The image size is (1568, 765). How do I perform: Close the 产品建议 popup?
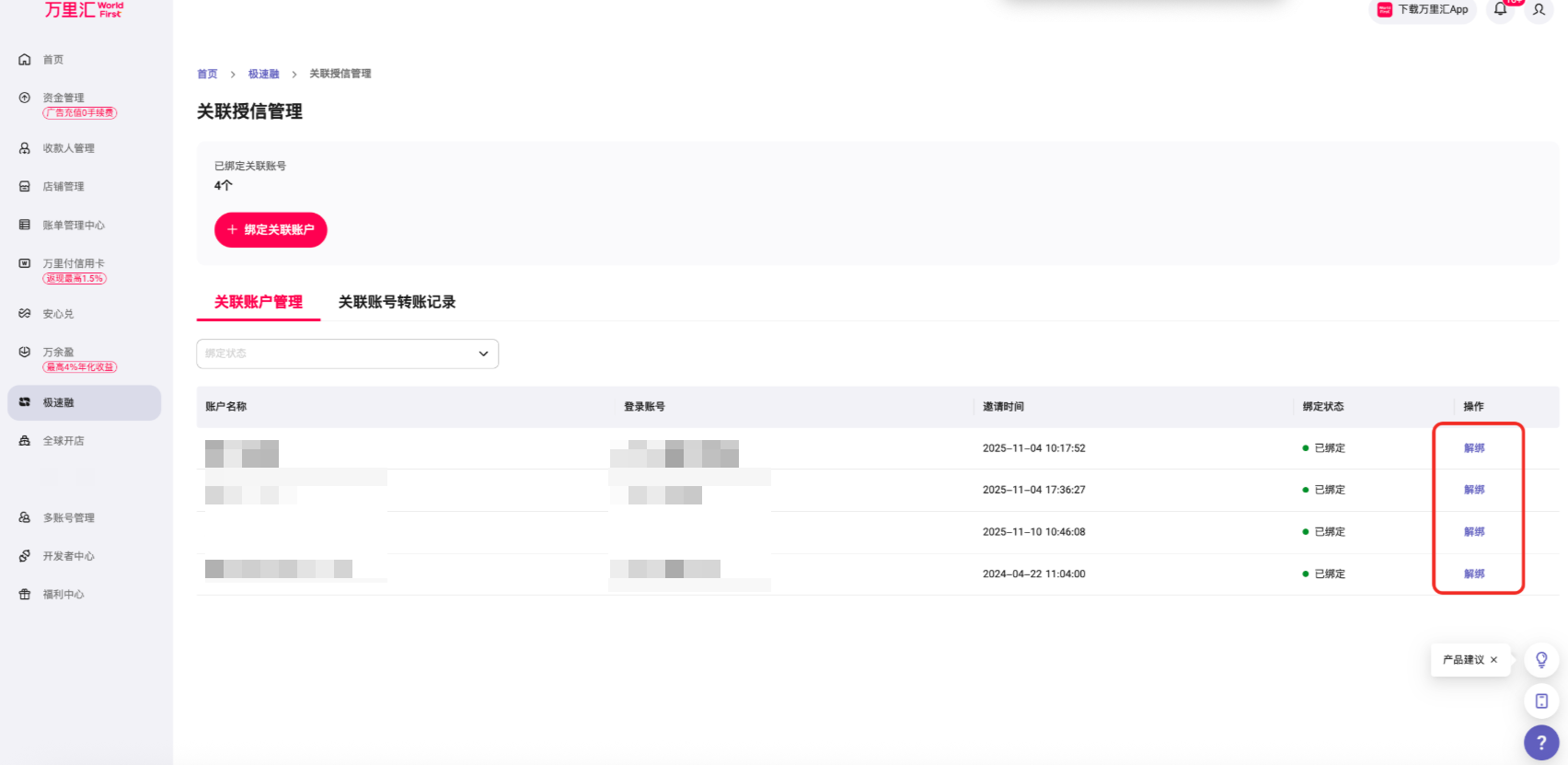click(1493, 660)
